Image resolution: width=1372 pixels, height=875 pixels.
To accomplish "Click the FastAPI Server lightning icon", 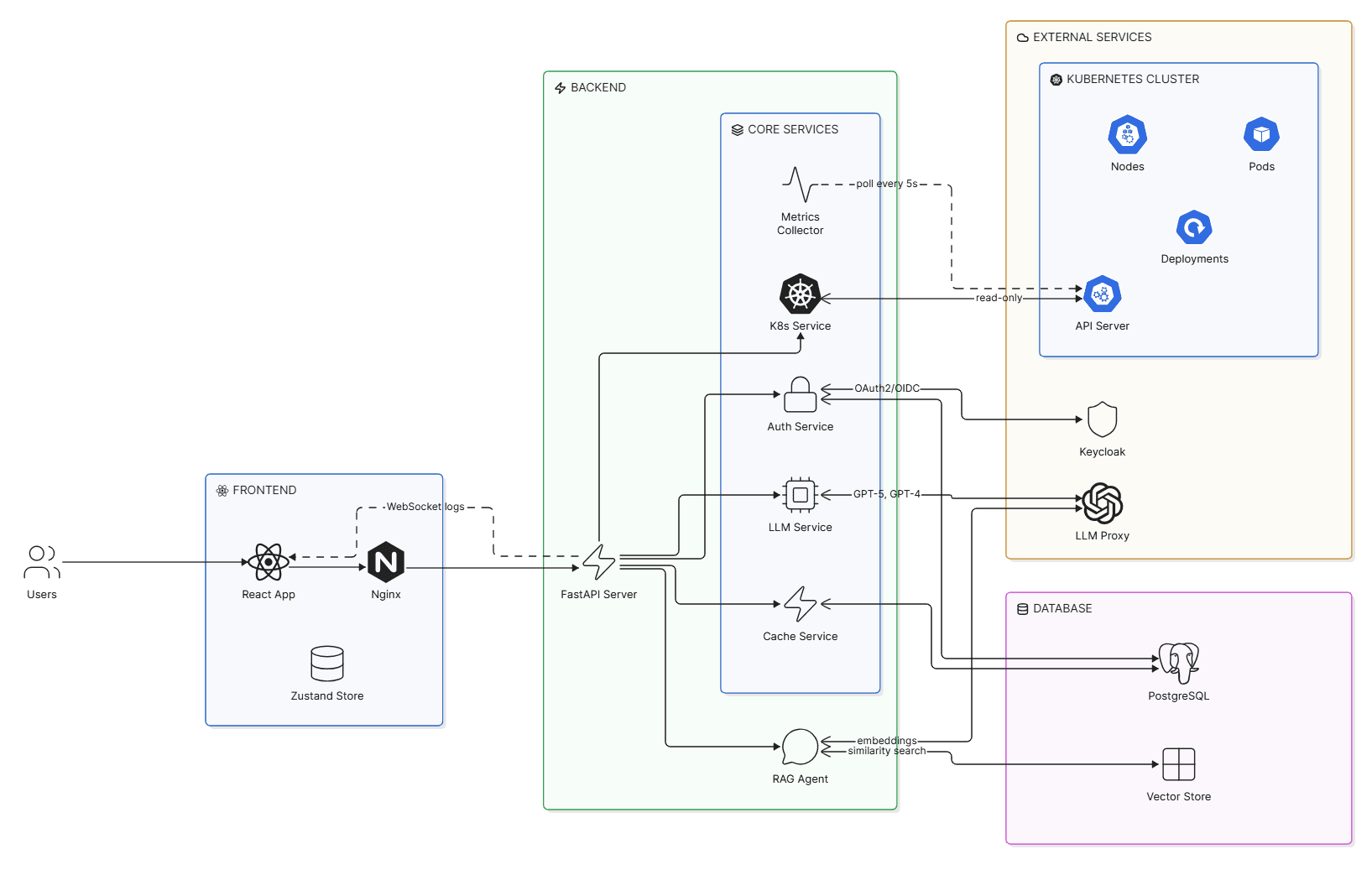I will [599, 562].
